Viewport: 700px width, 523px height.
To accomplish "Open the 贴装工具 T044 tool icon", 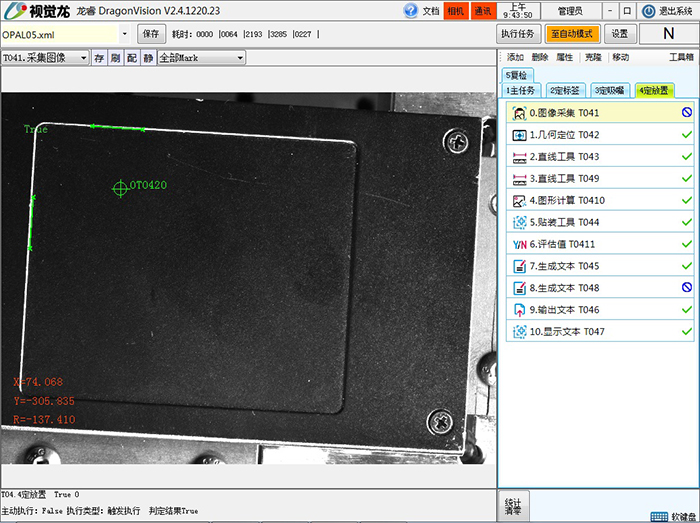I will coord(519,222).
